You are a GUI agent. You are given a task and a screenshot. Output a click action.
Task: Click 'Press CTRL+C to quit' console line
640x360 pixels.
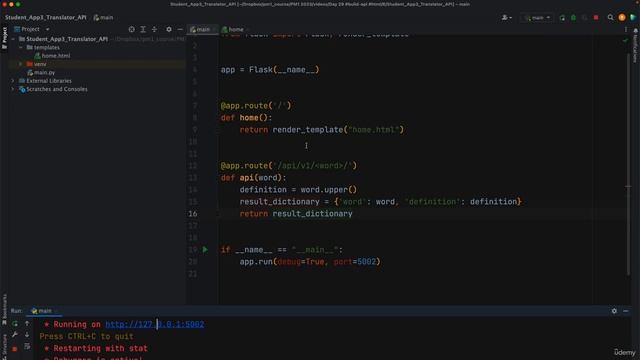point(87,336)
